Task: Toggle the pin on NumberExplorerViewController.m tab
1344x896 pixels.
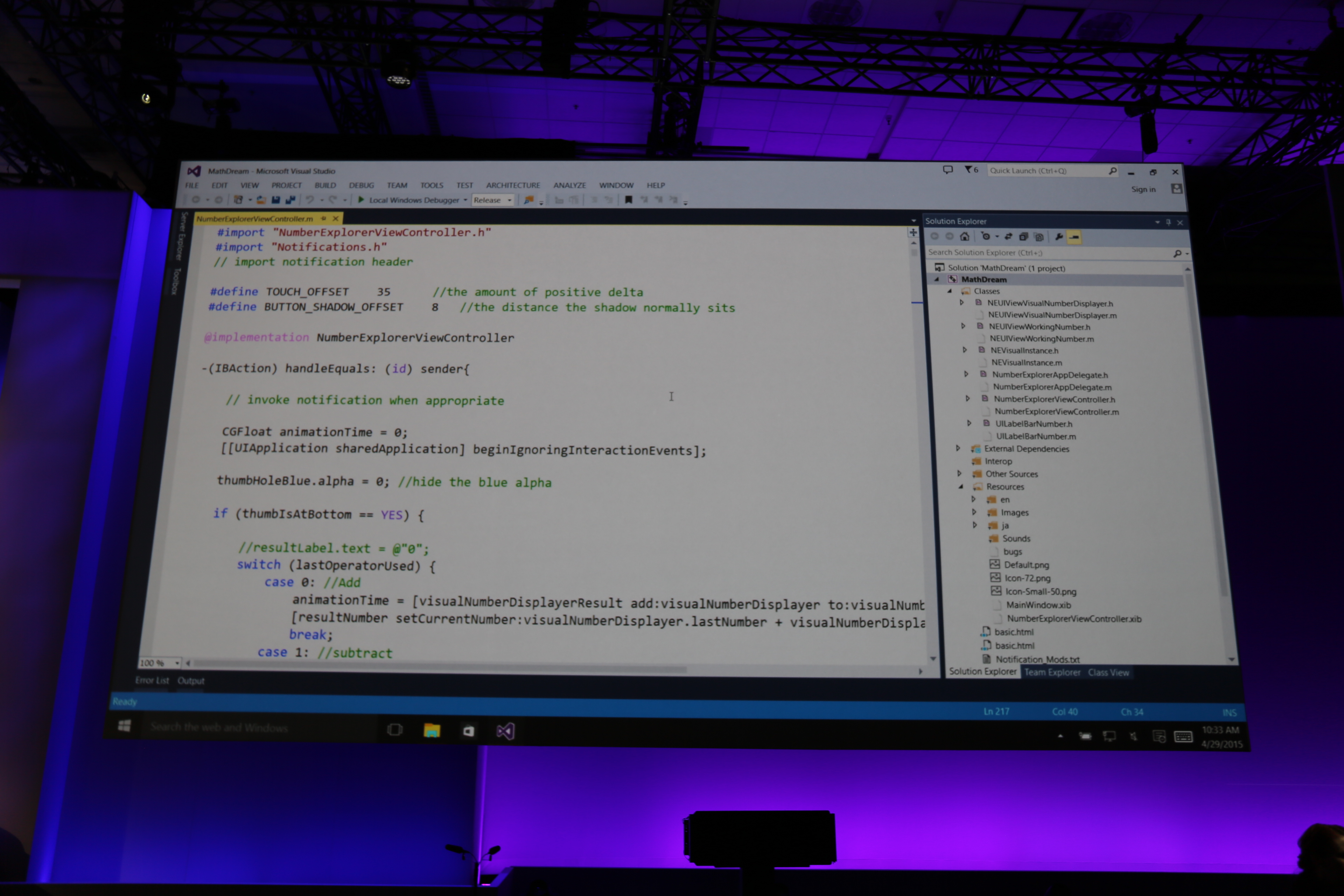Action: pos(323,218)
